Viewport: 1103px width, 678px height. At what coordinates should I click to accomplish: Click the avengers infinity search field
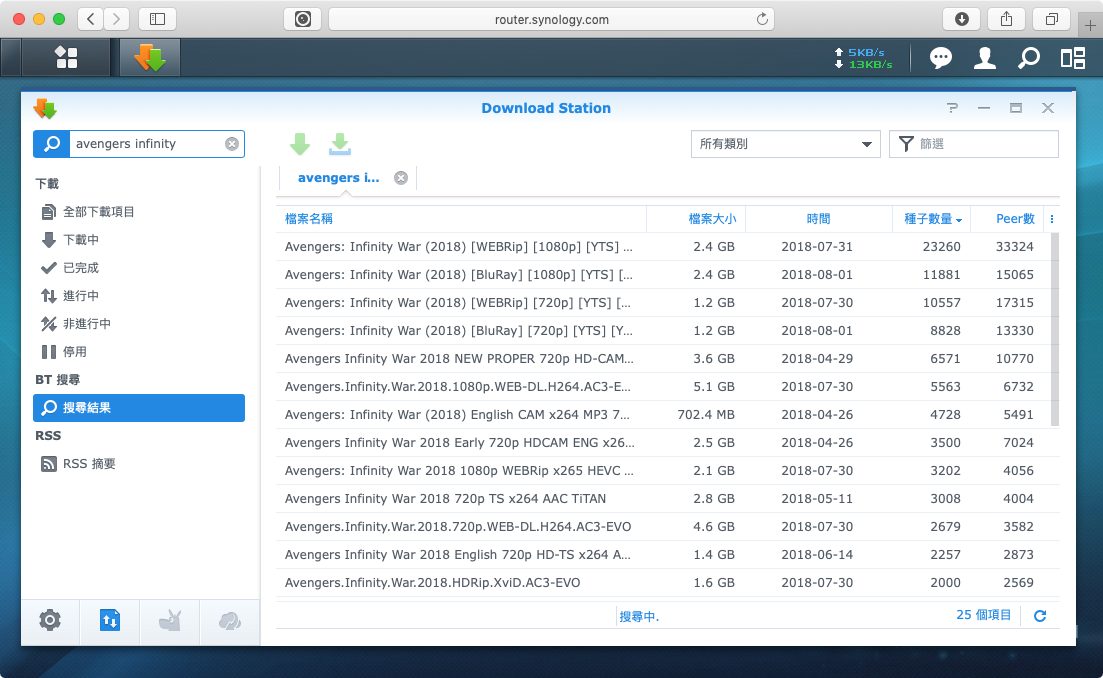tap(148, 143)
